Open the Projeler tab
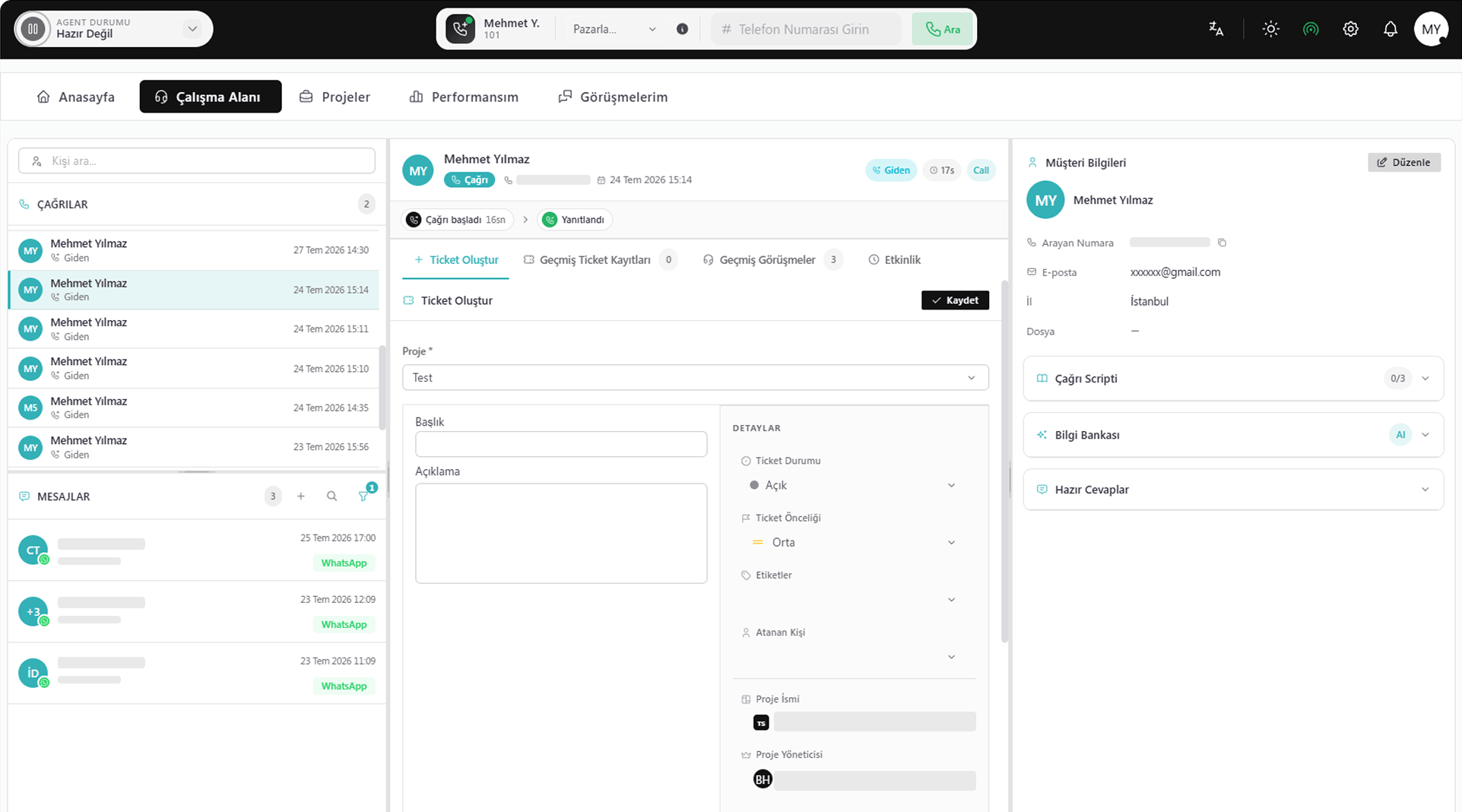The image size is (1462, 812). (335, 97)
